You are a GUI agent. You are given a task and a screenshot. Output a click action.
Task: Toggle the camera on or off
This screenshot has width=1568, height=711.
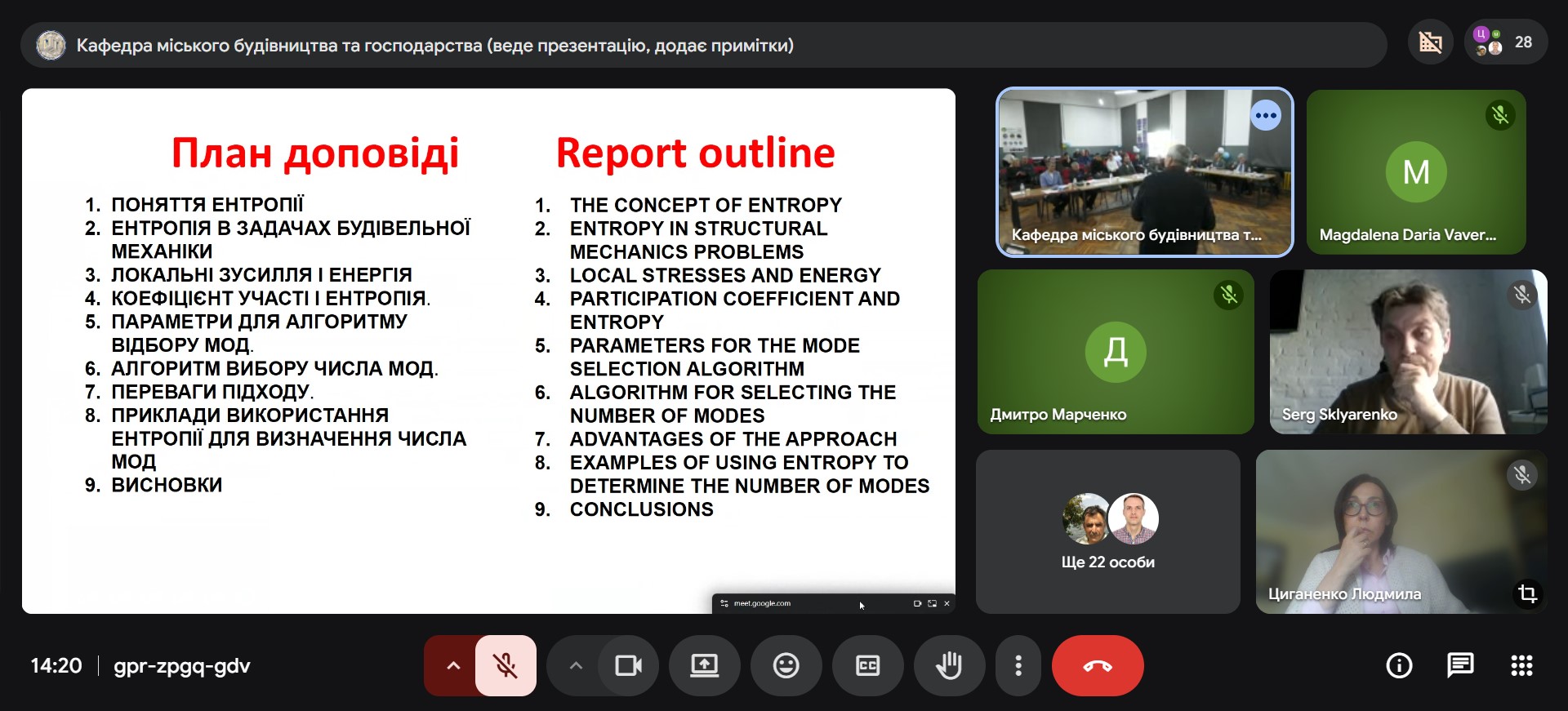click(627, 666)
